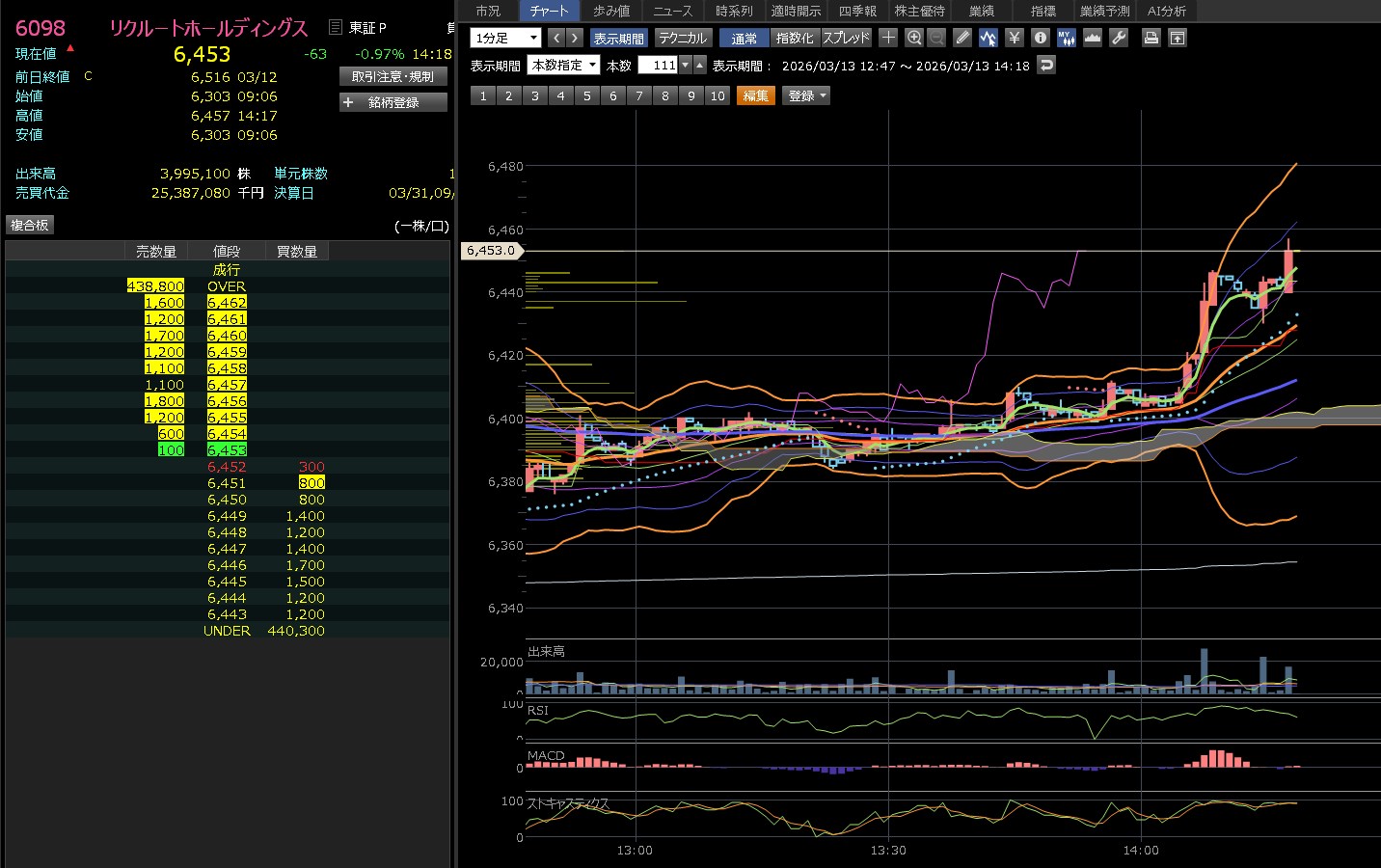Click the zoom in magnifier icon

(x=914, y=38)
